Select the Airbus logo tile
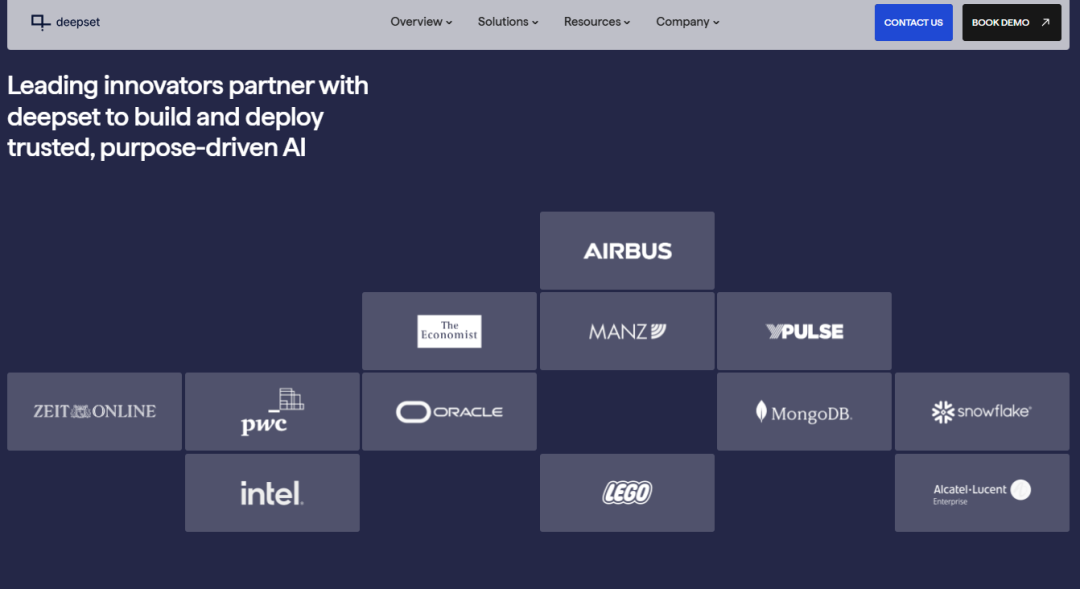Image resolution: width=1080 pixels, height=589 pixels. tap(627, 251)
